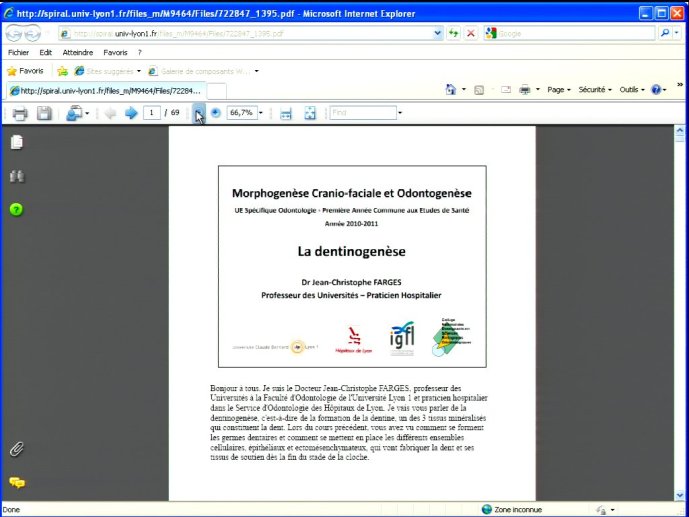Open the collaborate/share PDF icon

click(75, 113)
